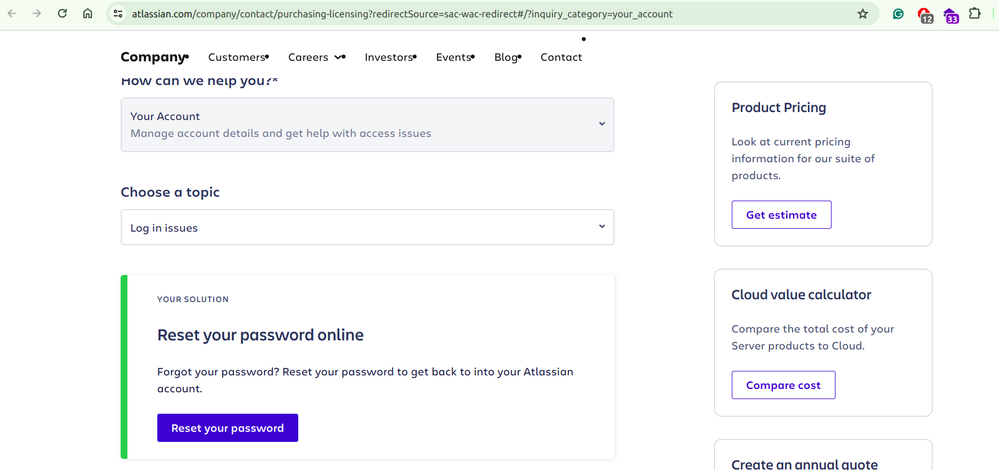
Task: Open the Grammarly extension icon
Action: click(x=898, y=13)
